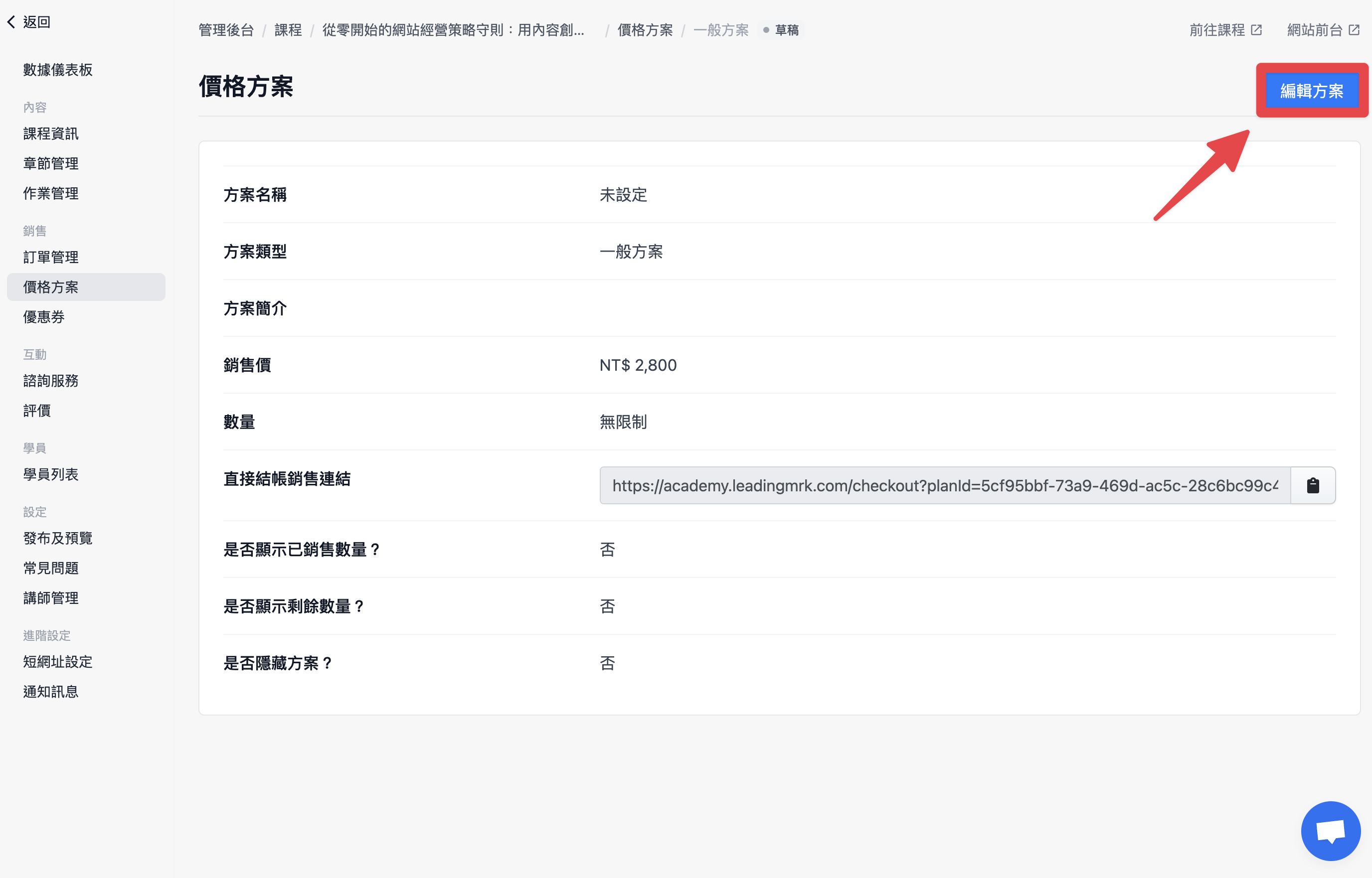The height and width of the screenshot is (878, 1372).
Task: Click the 課程 breadcrumb link
Action: [x=288, y=29]
